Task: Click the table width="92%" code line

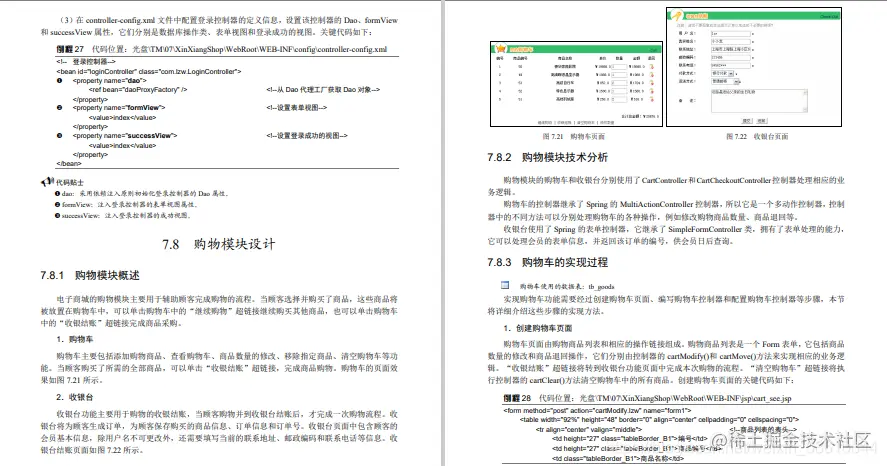Action: coord(660,420)
